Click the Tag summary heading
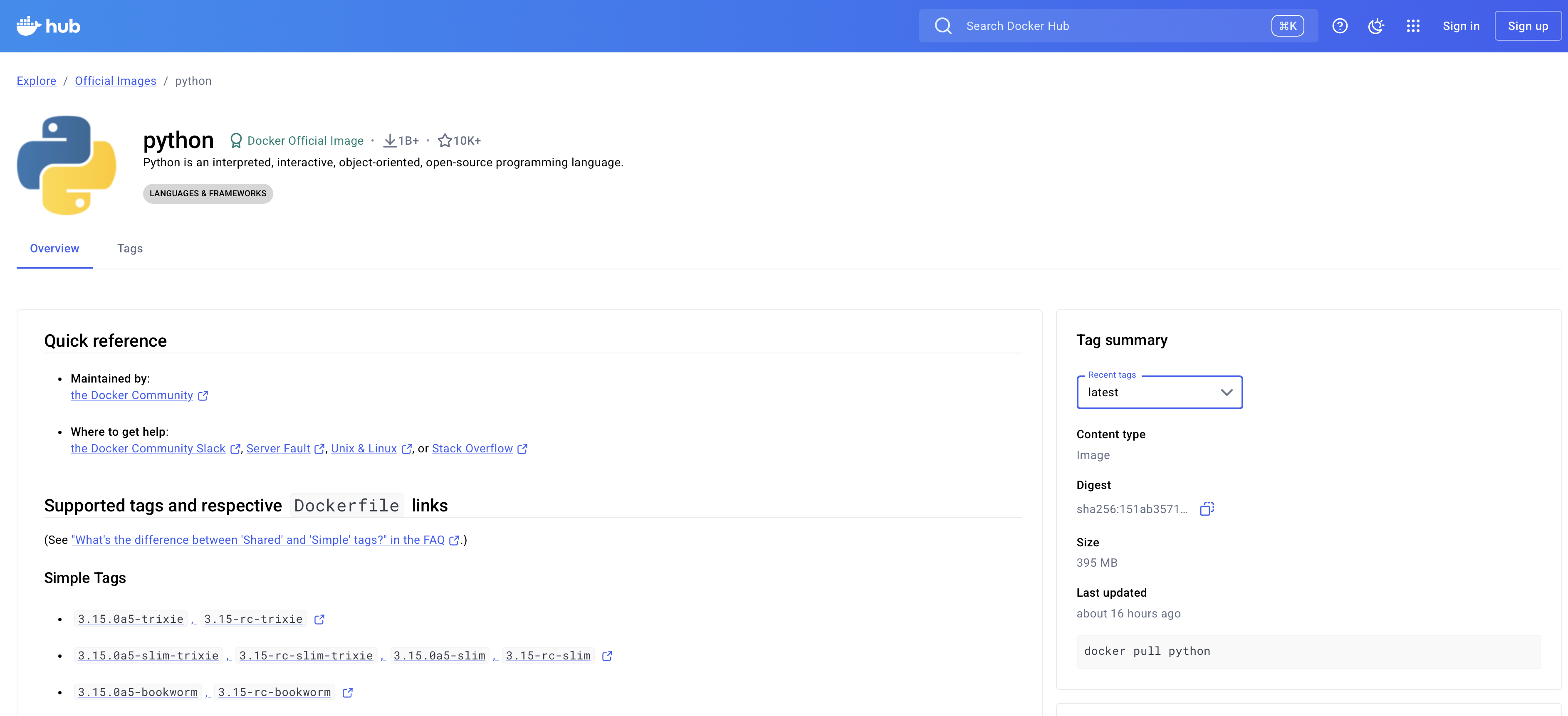 [1122, 340]
